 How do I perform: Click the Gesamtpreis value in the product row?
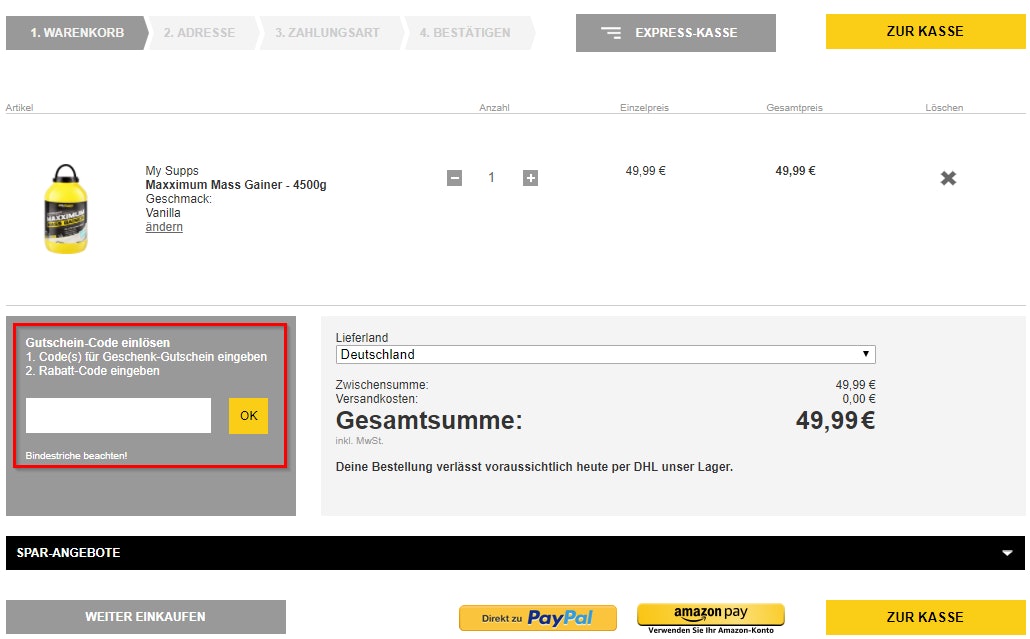[x=795, y=171]
